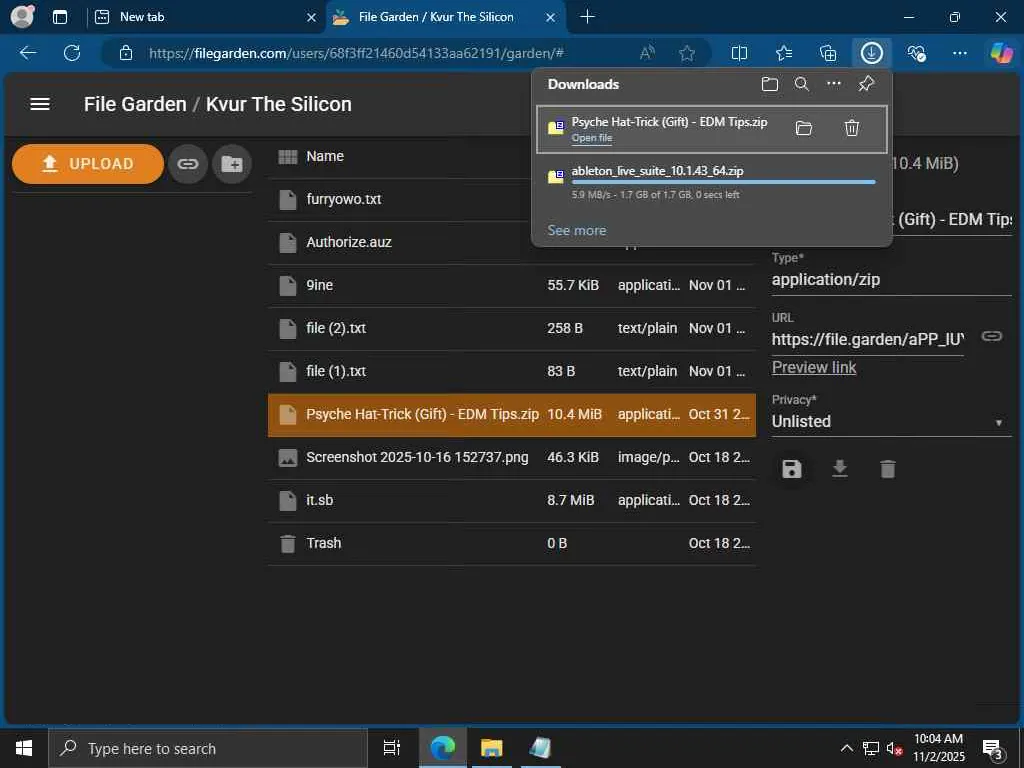Open Edge Settings and more menu
Image resolution: width=1024 pixels, height=768 pixels.
point(959,53)
